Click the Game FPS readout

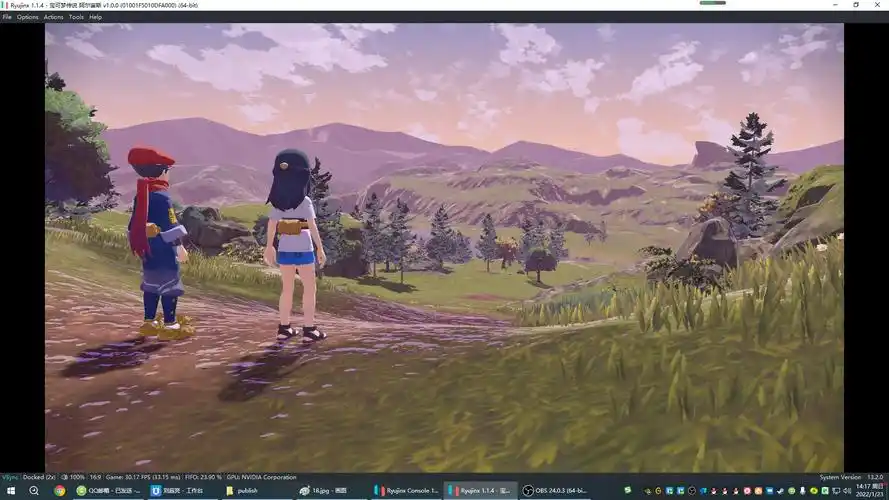[x=143, y=477]
